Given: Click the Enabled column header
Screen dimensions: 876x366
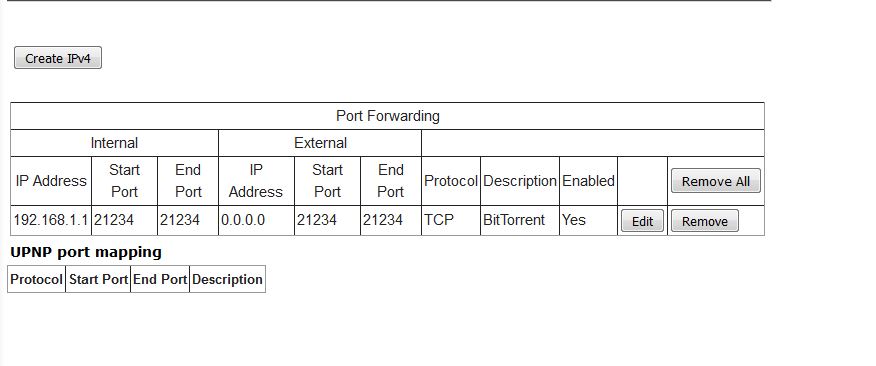Looking at the screenshot, I should point(588,181).
